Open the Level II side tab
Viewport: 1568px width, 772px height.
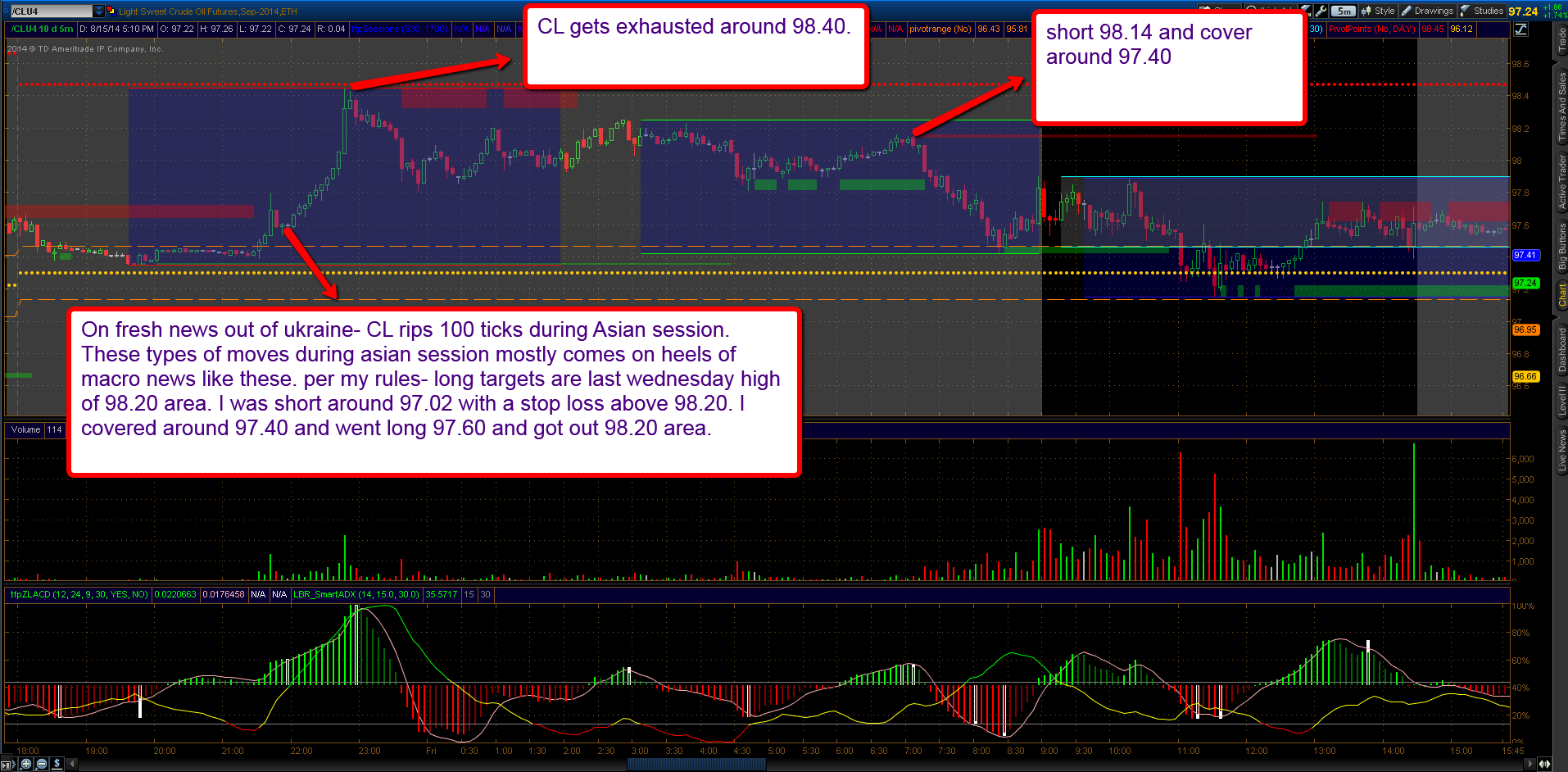click(x=1561, y=401)
